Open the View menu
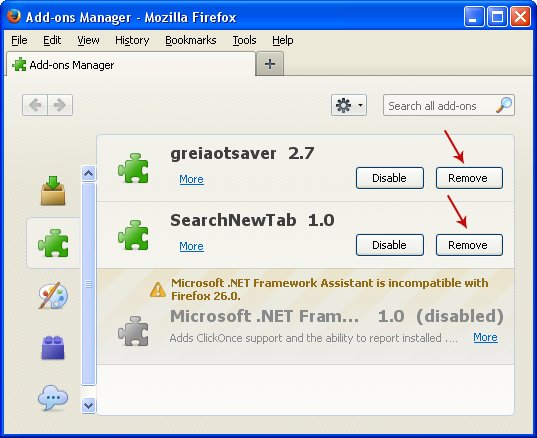 pos(88,40)
